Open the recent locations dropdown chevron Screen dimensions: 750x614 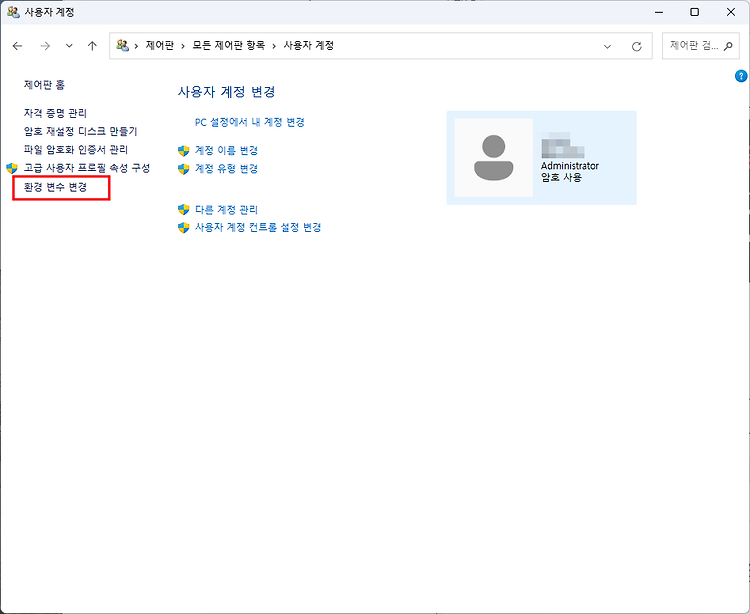click(x=69, y=46)
